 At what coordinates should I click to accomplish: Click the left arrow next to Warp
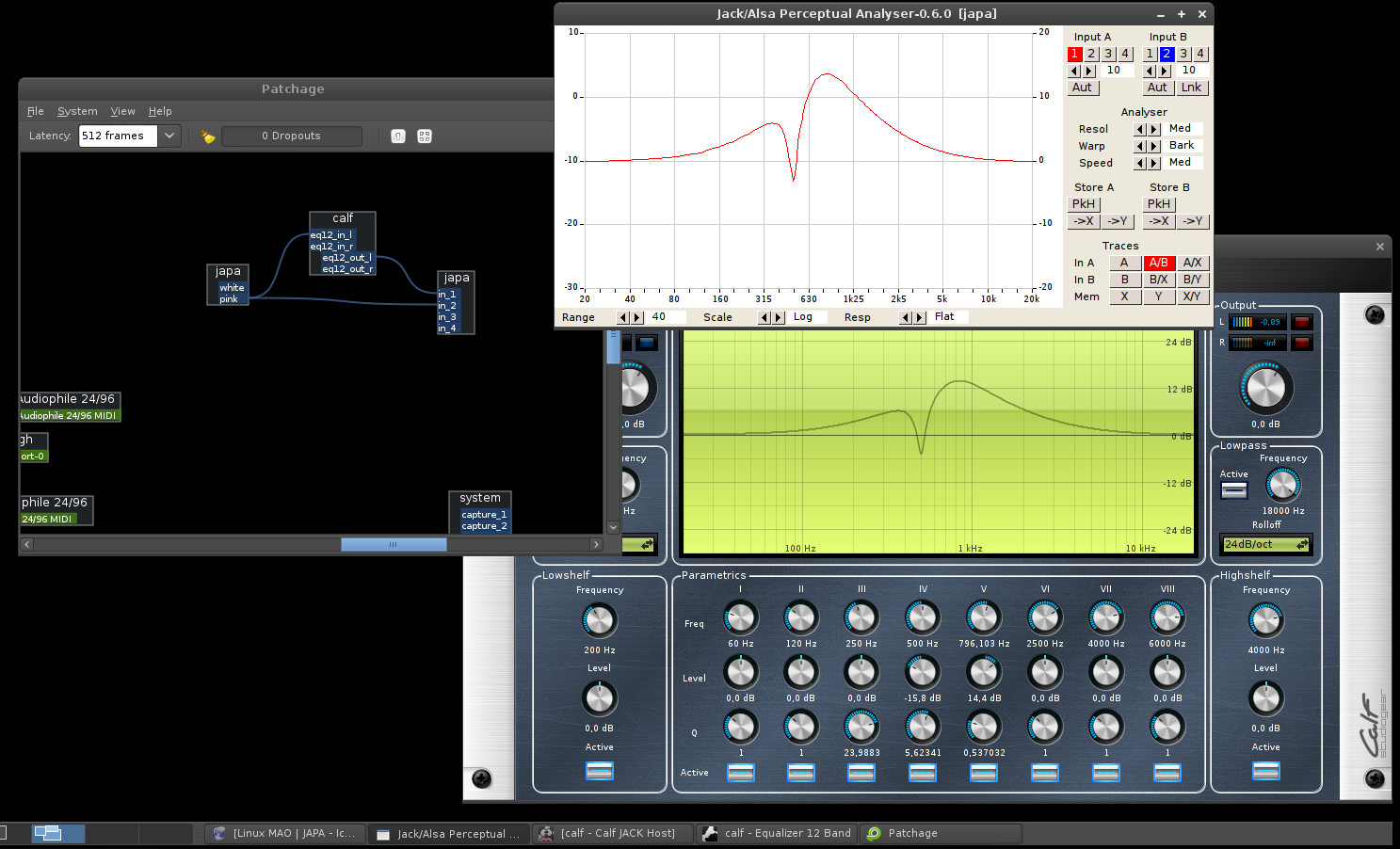coord(1140,147)
